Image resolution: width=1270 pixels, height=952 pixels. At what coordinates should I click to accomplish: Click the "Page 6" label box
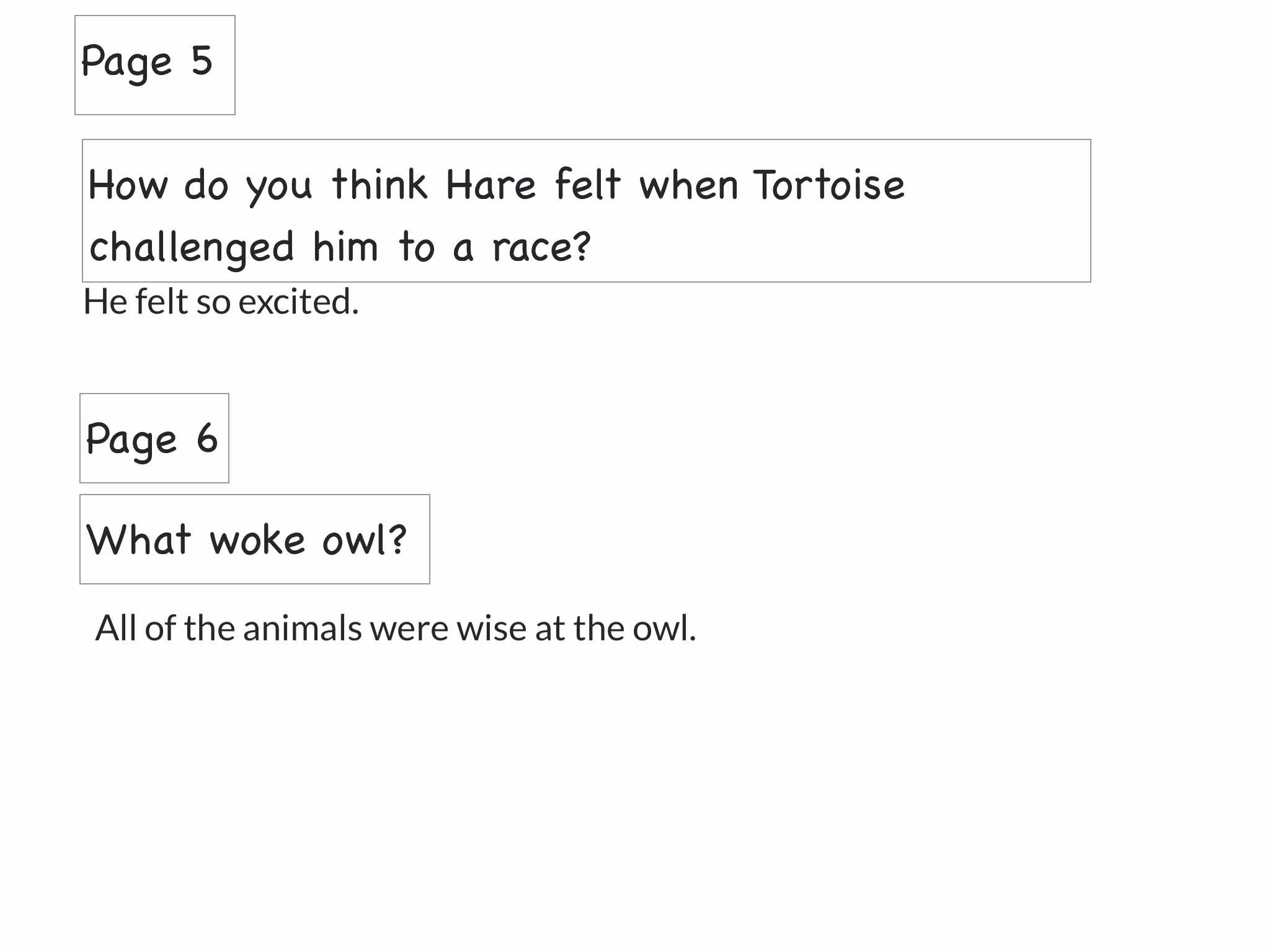(x=154, y=438)
